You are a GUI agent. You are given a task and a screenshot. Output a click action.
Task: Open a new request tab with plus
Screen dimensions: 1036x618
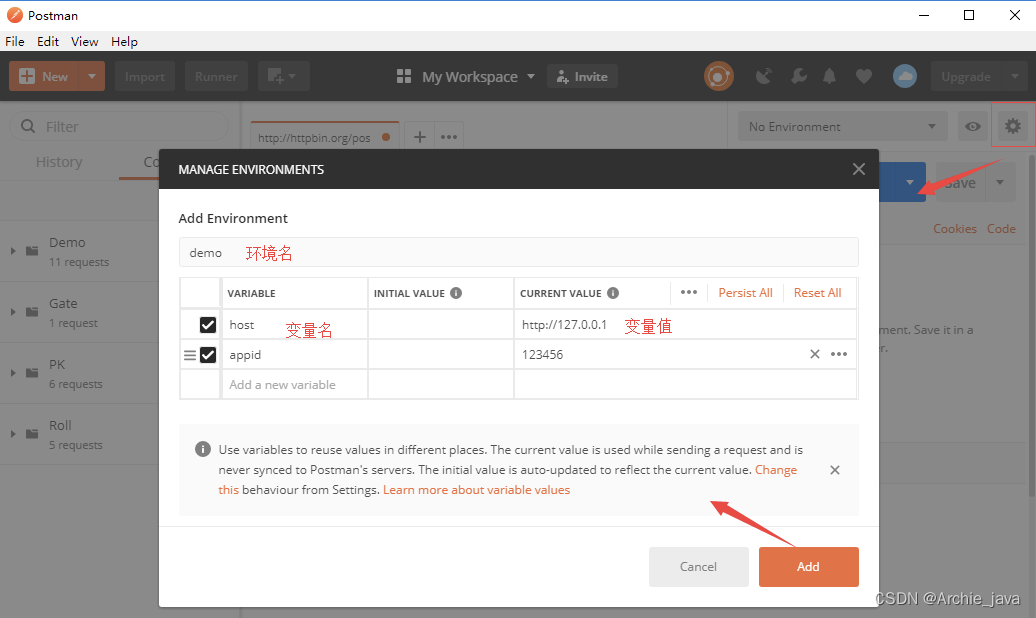420,137
